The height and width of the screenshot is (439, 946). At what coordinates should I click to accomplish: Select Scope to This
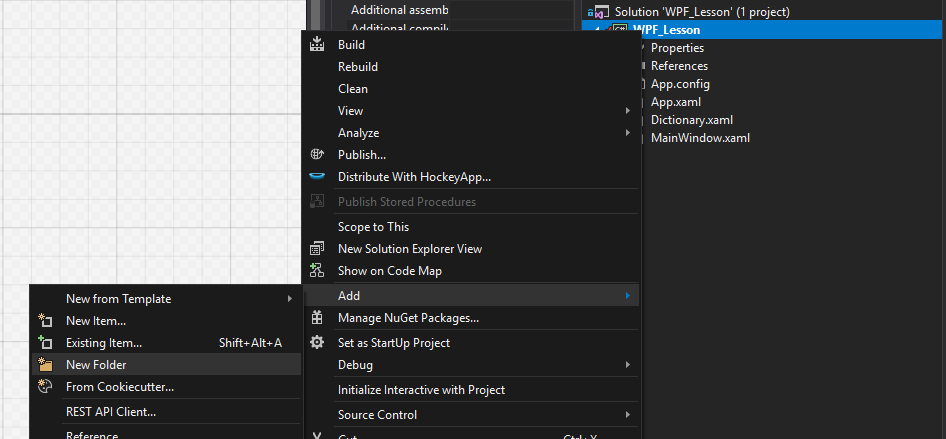click(x=471, y=227)
